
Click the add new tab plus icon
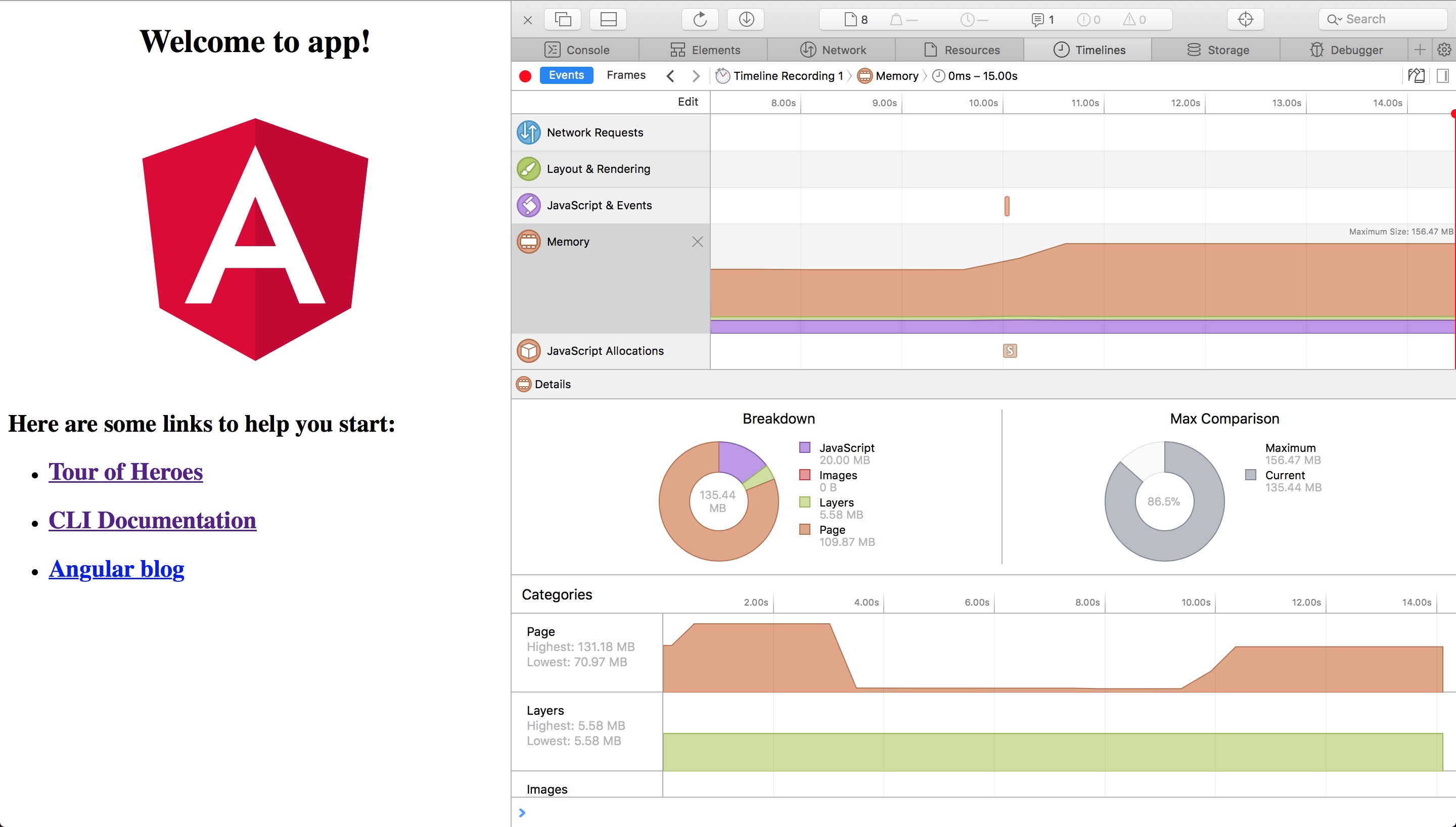[1420, 50]
